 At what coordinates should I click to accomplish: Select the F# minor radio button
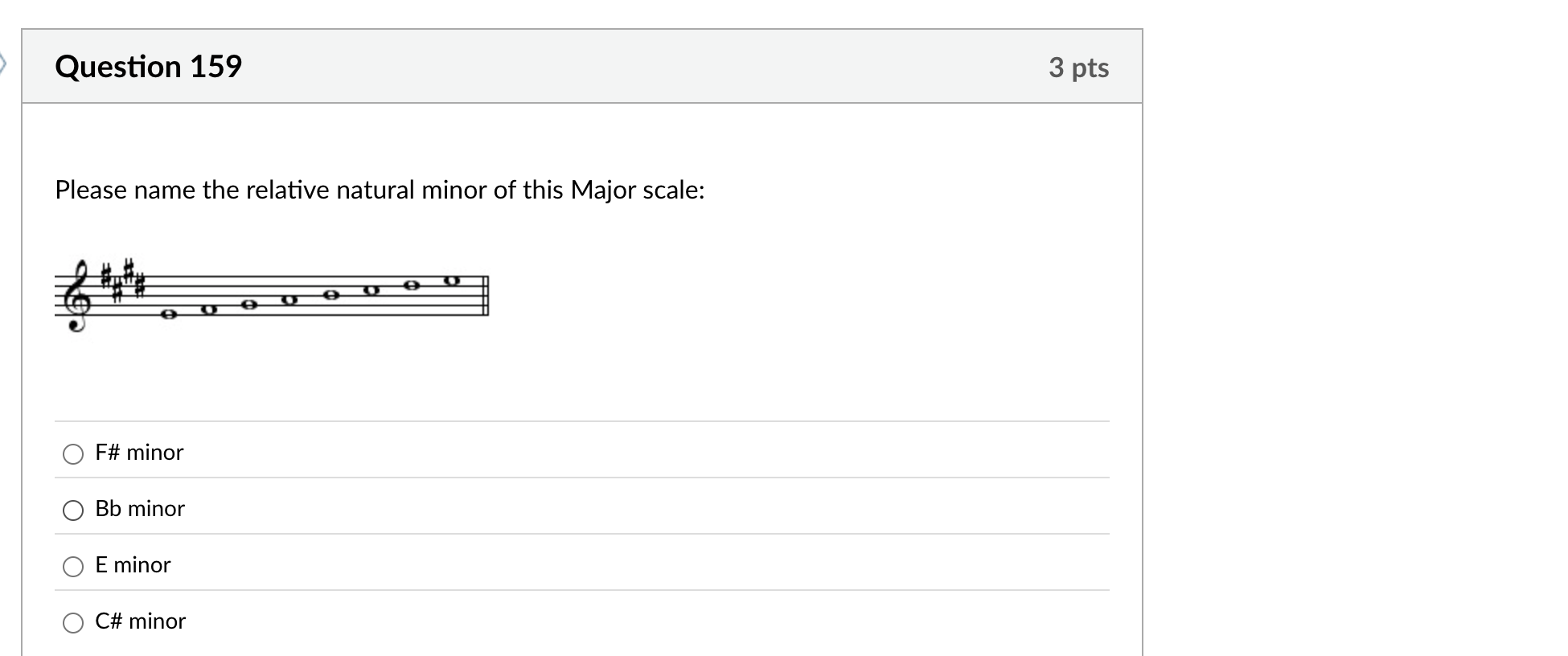click(73, 454)
